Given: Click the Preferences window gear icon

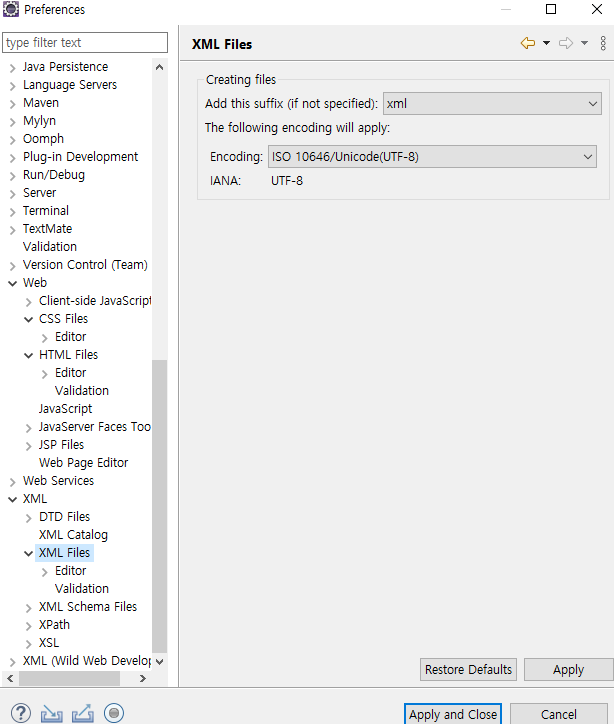Looking at the screenshot, I should click(11, 9).
